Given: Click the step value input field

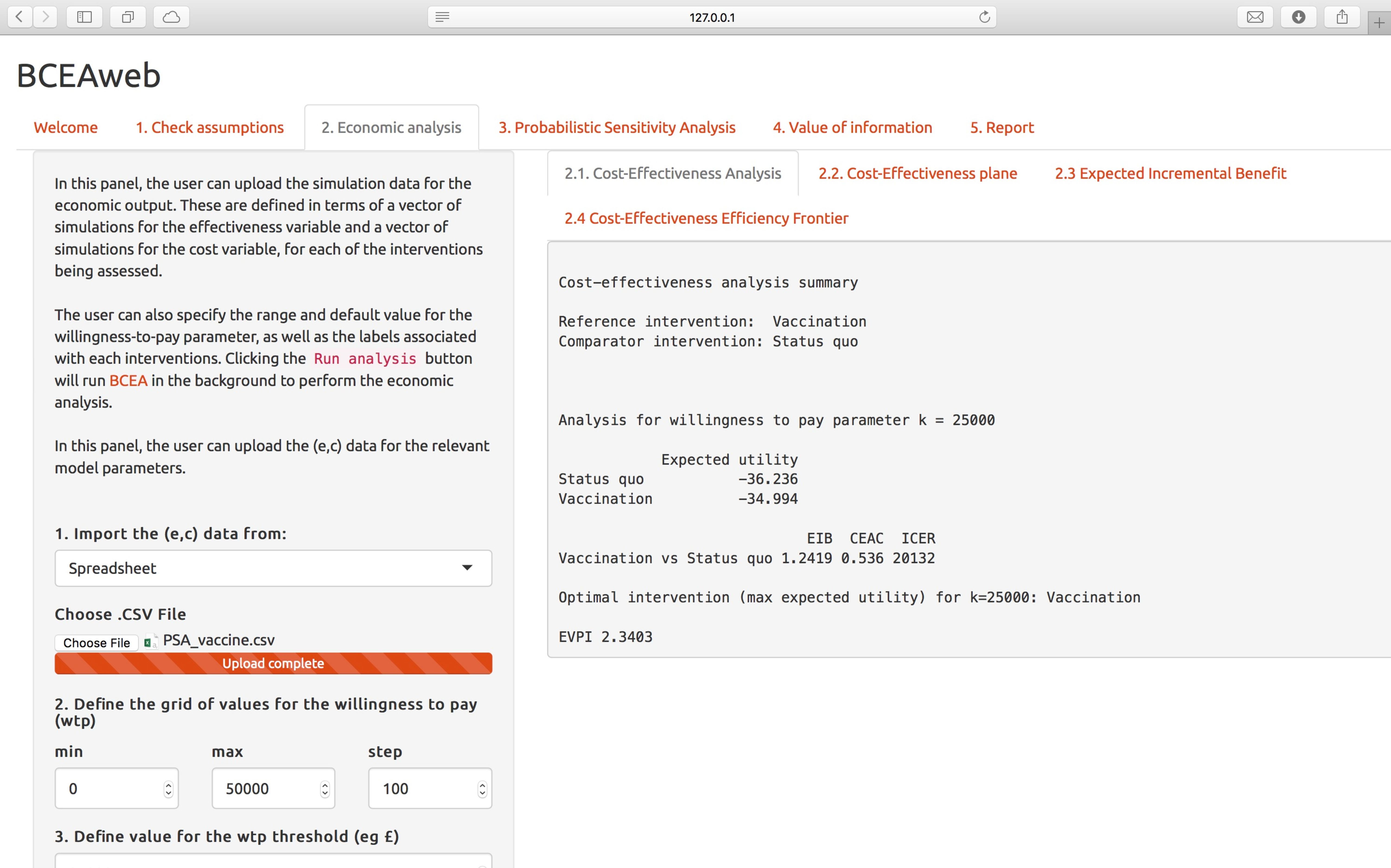Looking at the screenshot, I should (422, 789).
